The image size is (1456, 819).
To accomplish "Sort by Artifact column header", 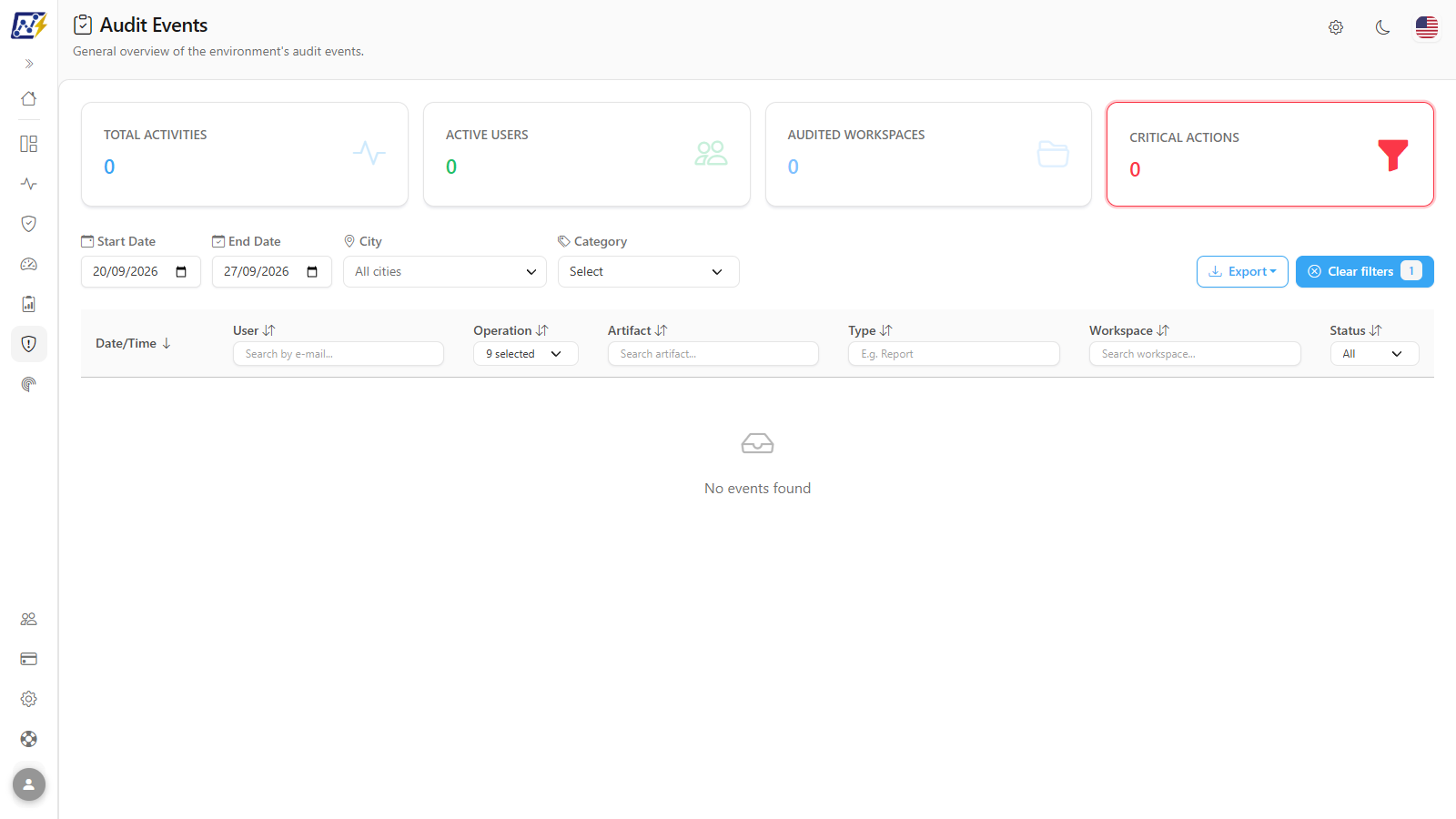I will [x=637, y=330].
